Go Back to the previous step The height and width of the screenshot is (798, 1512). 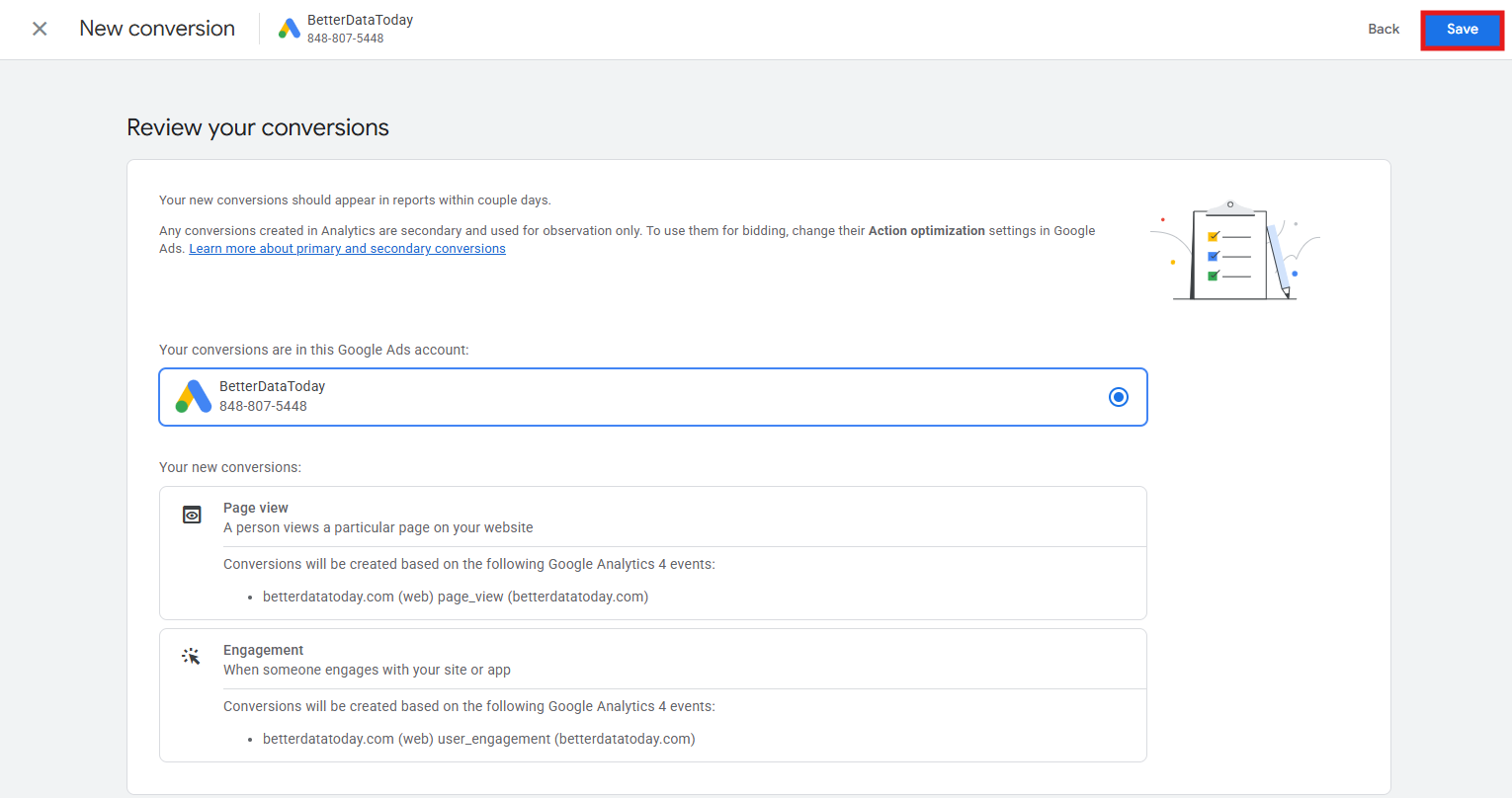1384,29
